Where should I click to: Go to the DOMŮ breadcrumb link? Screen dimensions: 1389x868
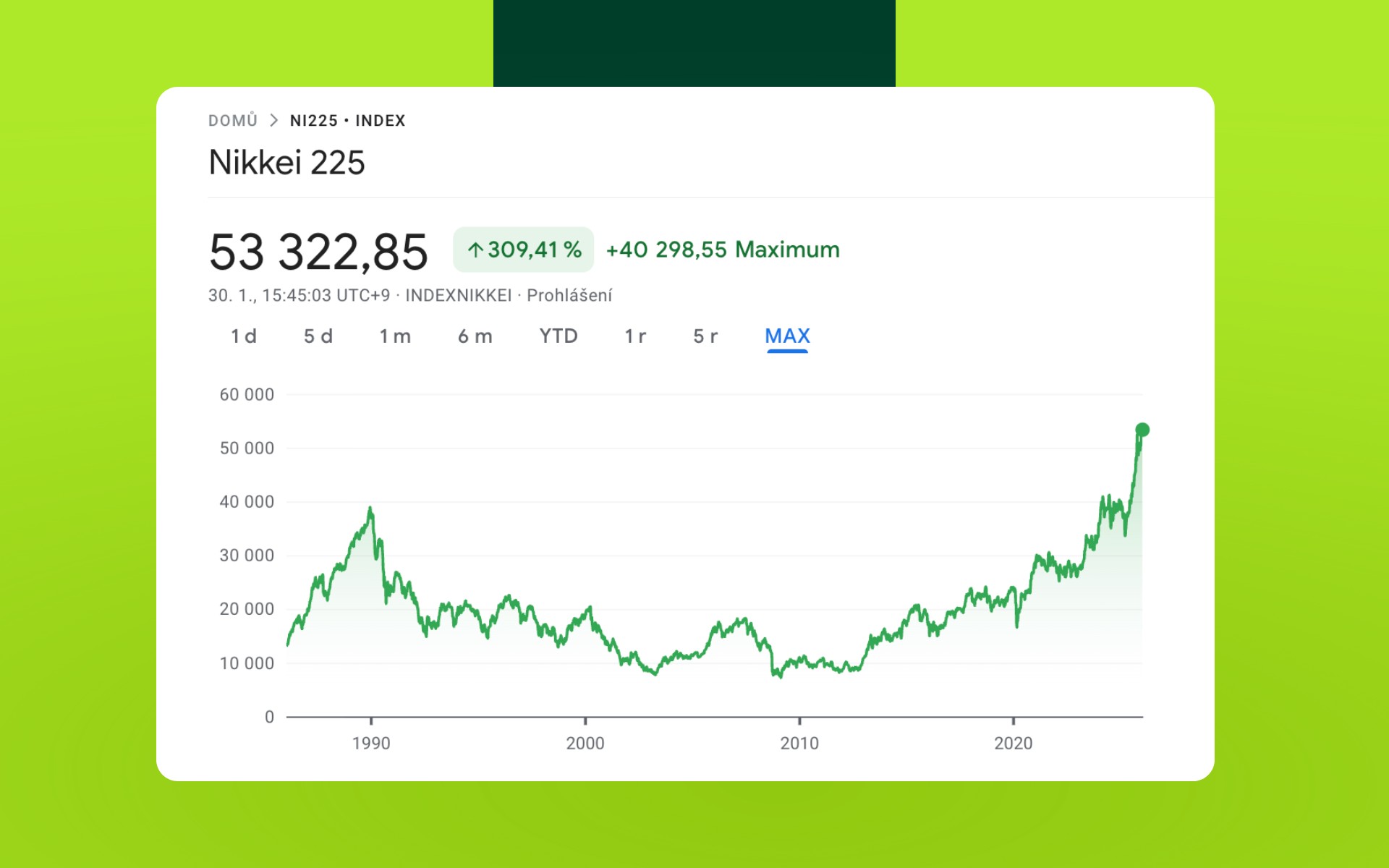click(233, 121)
